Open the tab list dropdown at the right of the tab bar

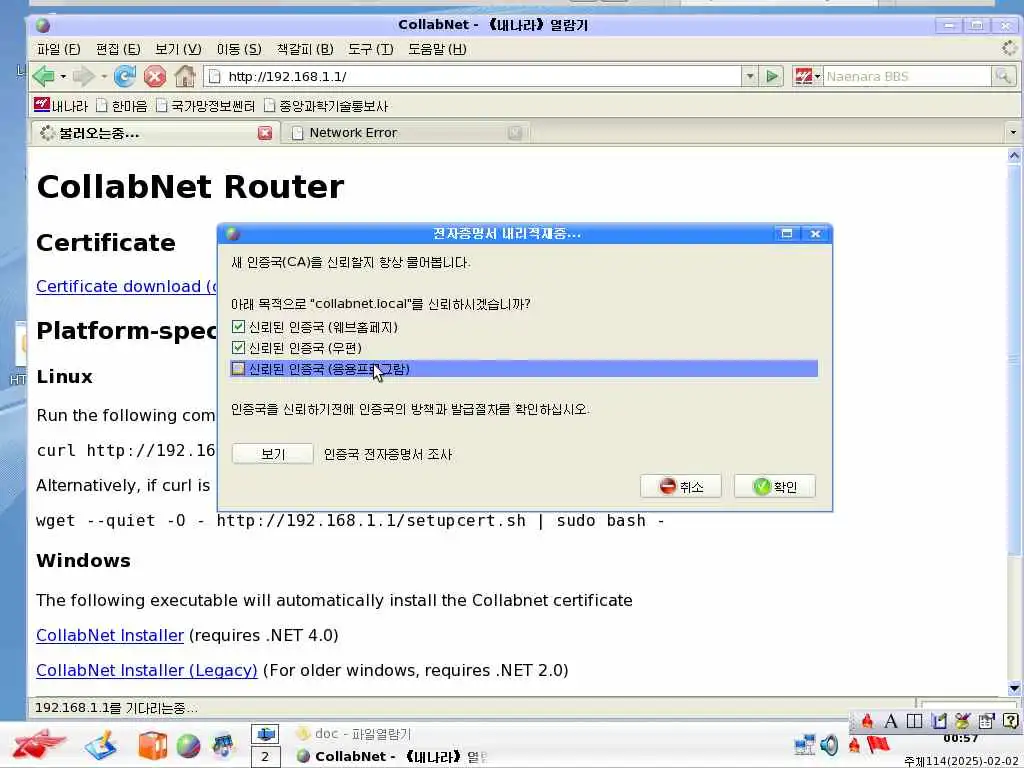tap(1013, 133)
